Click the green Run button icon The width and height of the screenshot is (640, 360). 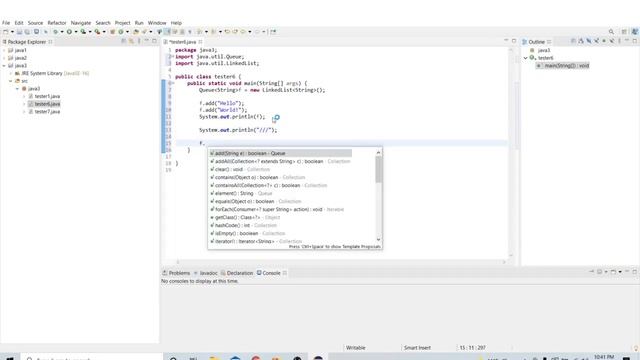coord(69,32)
